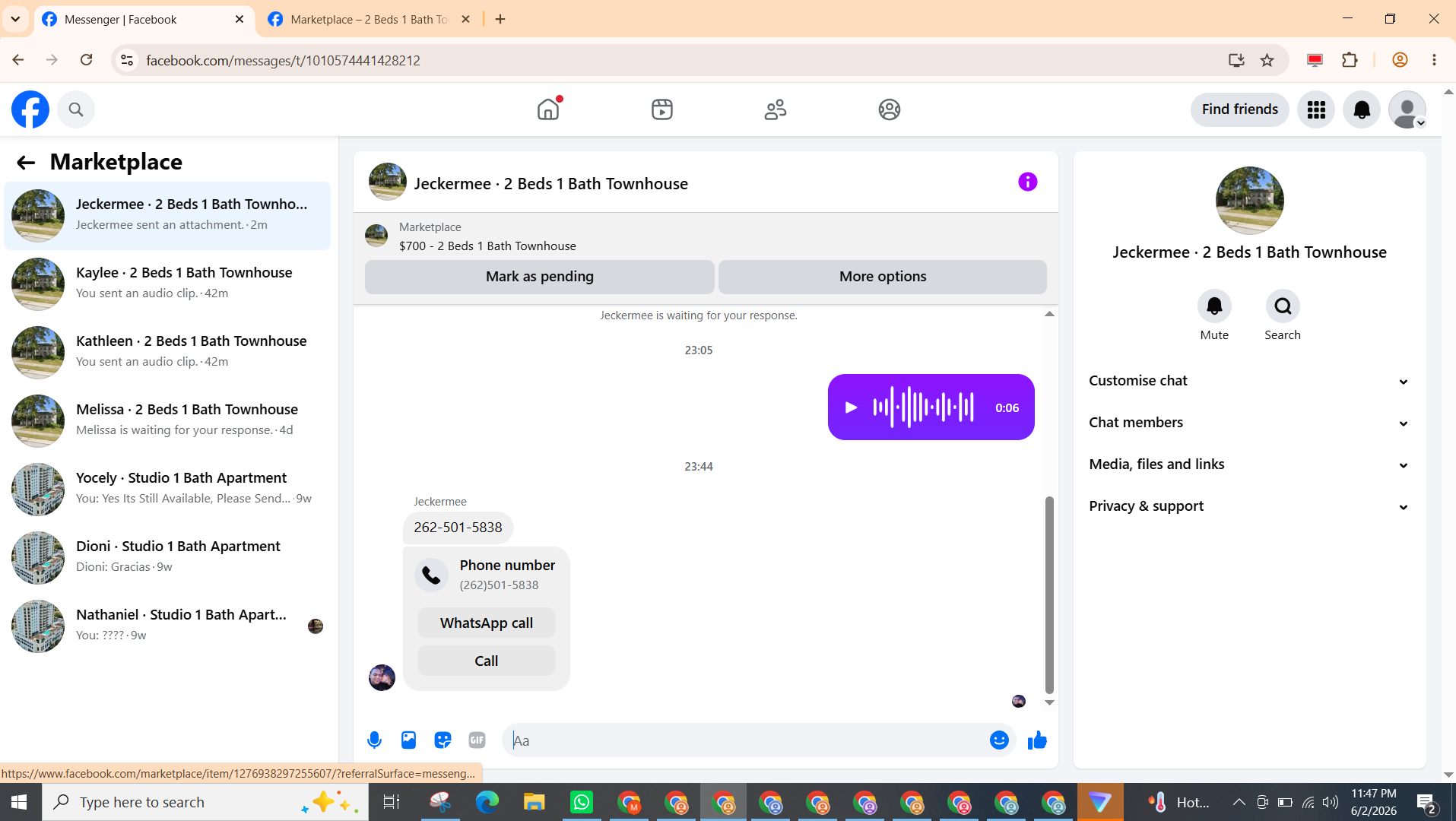Image resolution: width=1456 pixels, height=821 pixels.
Task: Mute the conversation bell icon
Action: point(1214,306)
